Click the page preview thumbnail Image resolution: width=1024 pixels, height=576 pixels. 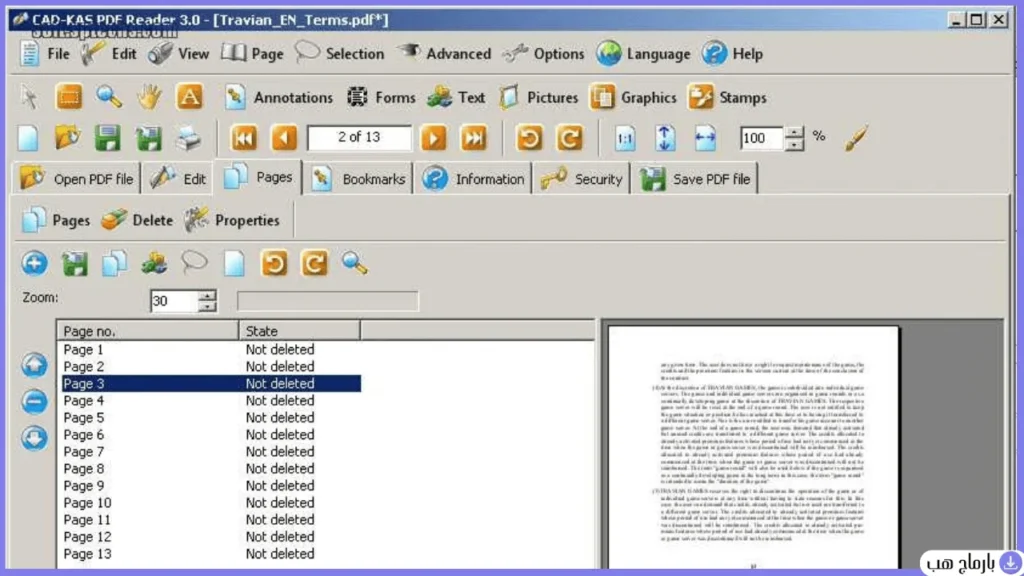click(x=754, y=447)
